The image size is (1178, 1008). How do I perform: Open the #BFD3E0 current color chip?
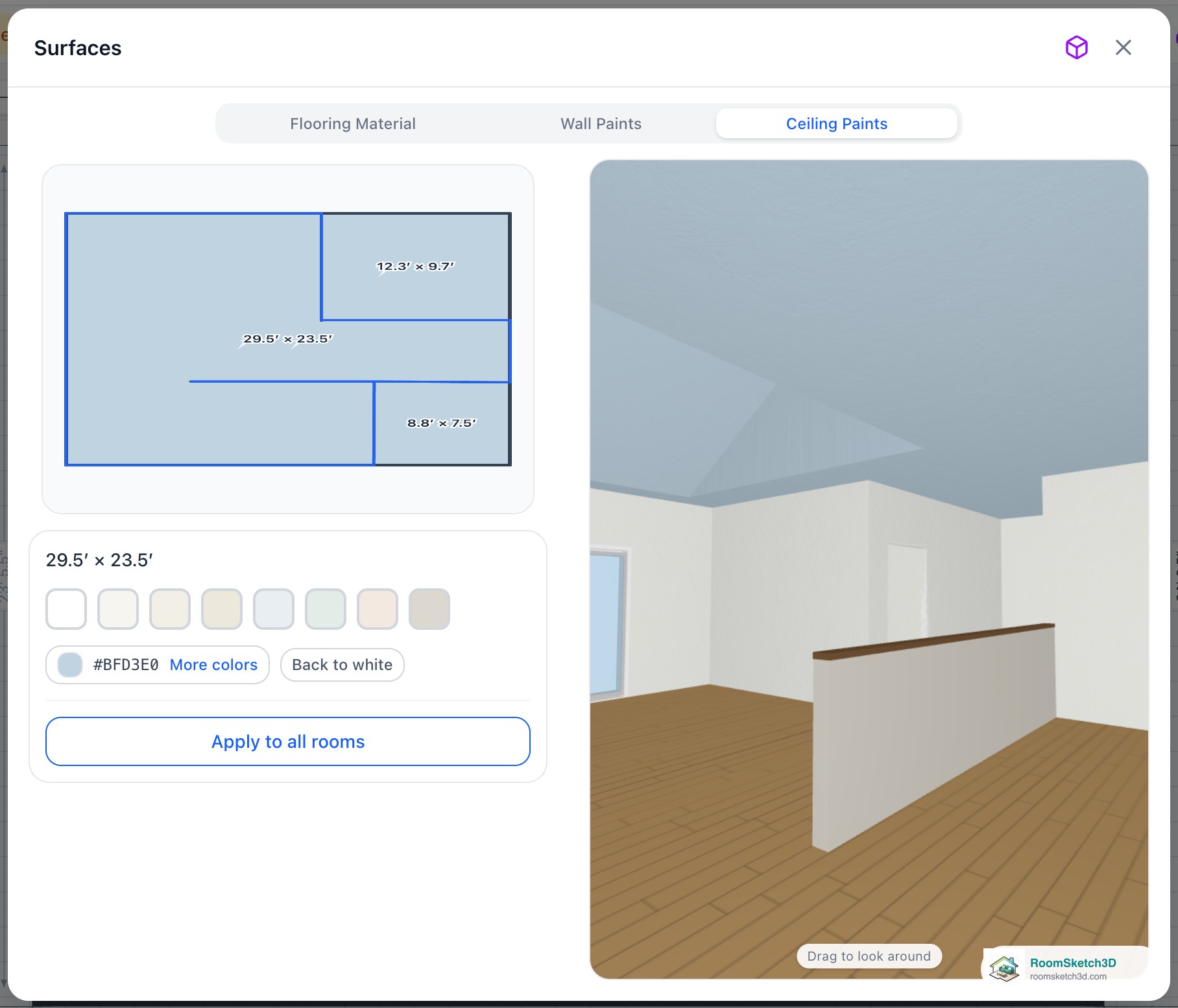point(70,665)
